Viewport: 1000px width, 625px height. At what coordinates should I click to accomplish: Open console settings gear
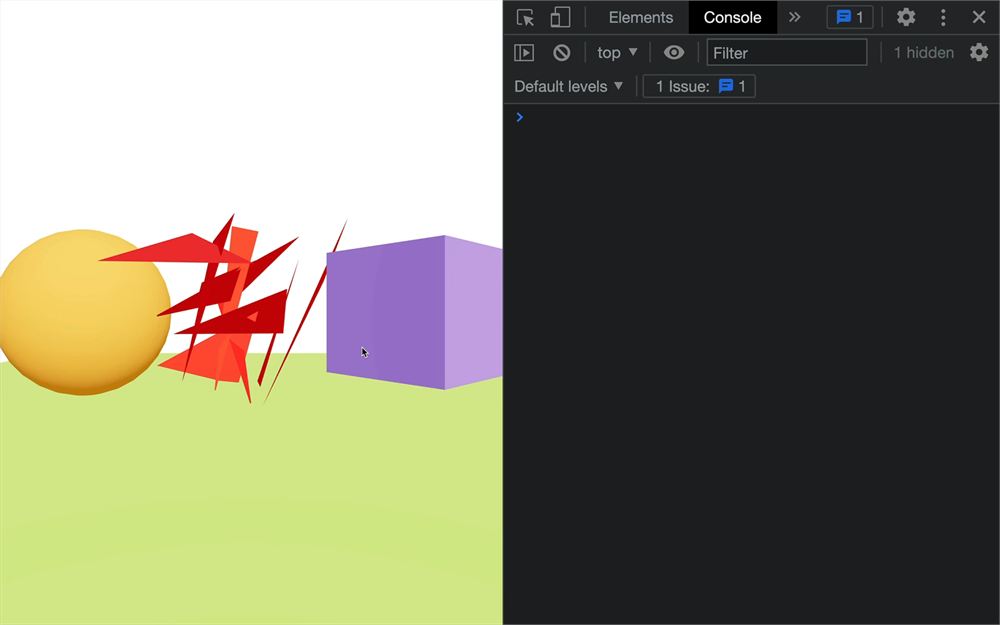click(x=978, y=52)
